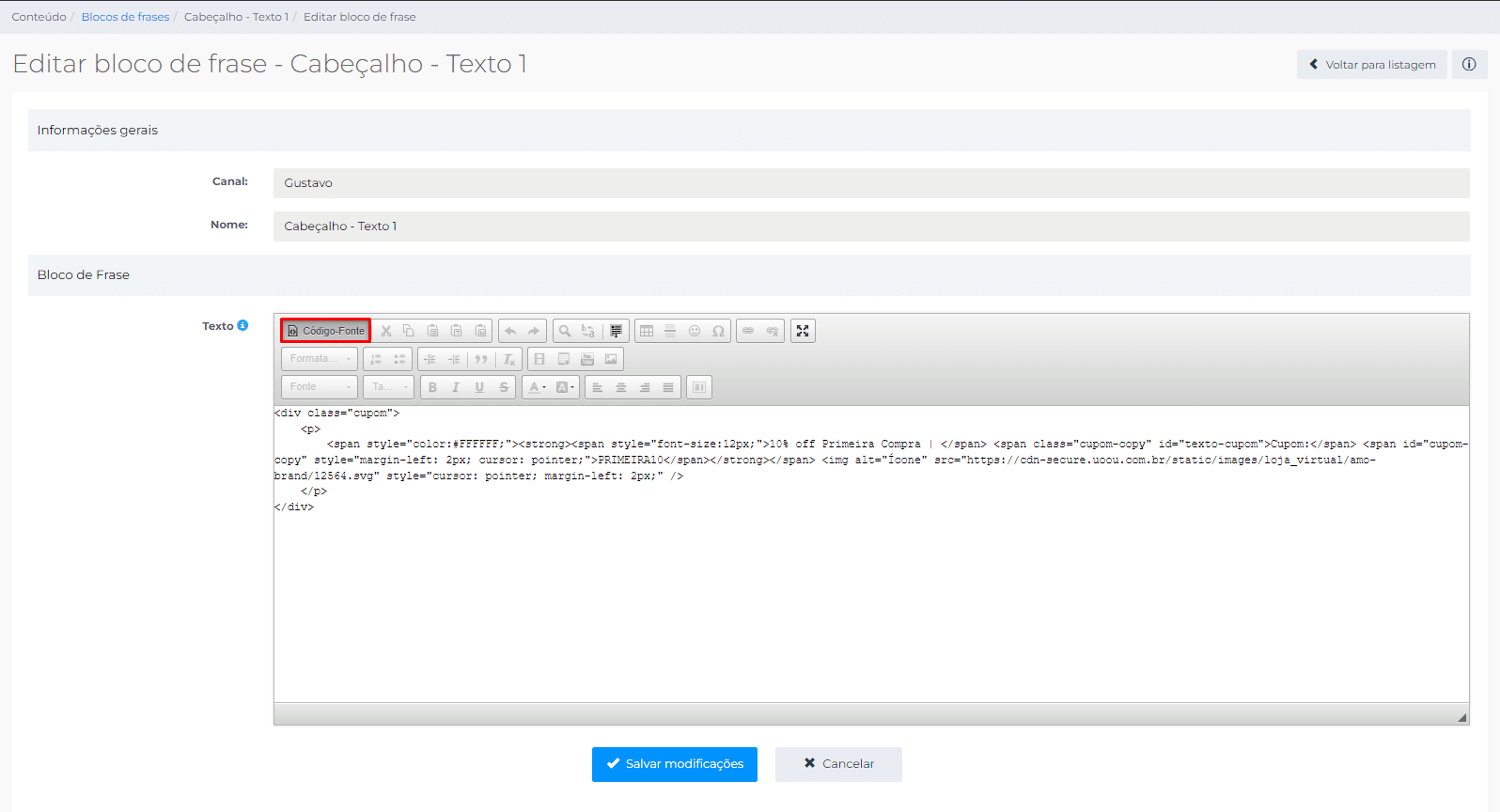The image size is (1500, 812).
Task: Click the Conteúdo breadcrumb
Action: coord(39,17)
